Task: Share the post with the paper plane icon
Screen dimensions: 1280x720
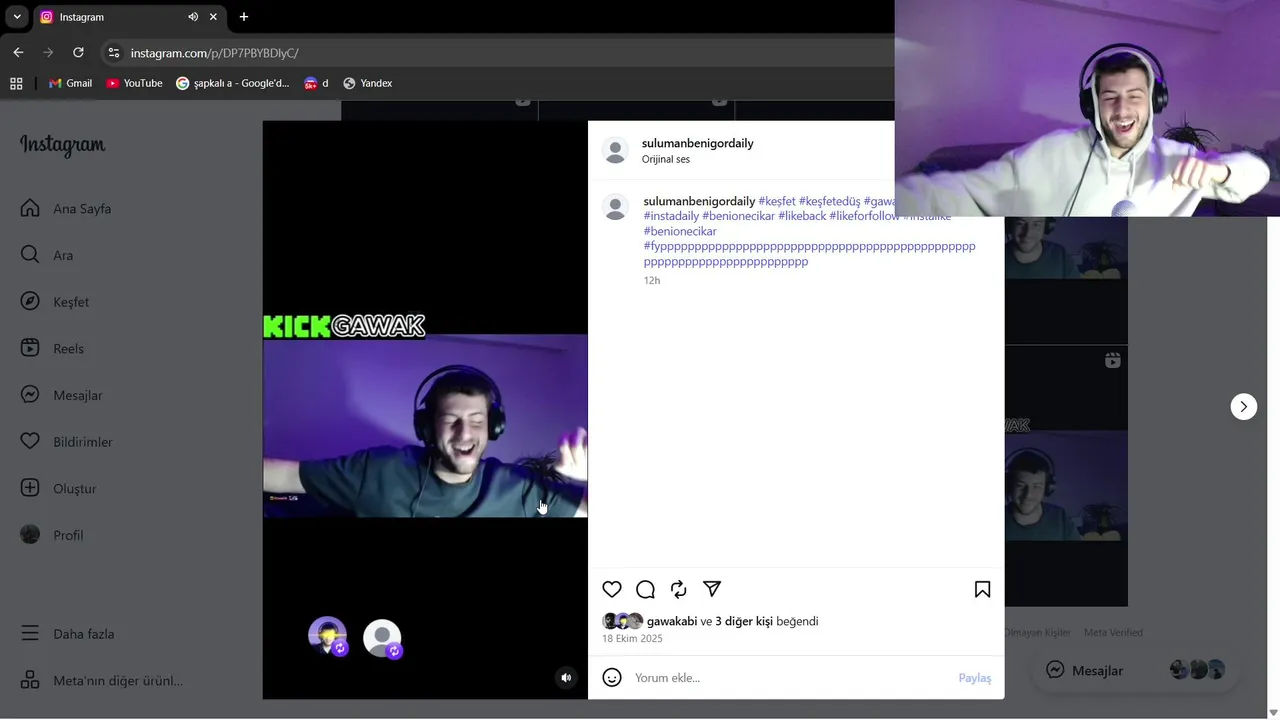Action: click(712, 590)
